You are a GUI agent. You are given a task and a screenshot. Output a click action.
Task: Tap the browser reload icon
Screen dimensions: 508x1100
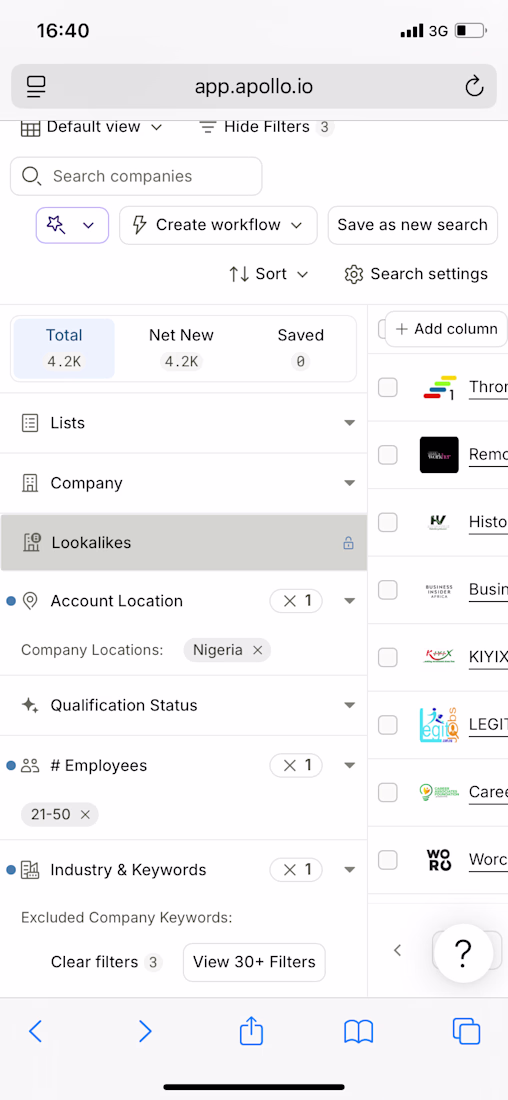pyautogui.click(x=474, y=86)
